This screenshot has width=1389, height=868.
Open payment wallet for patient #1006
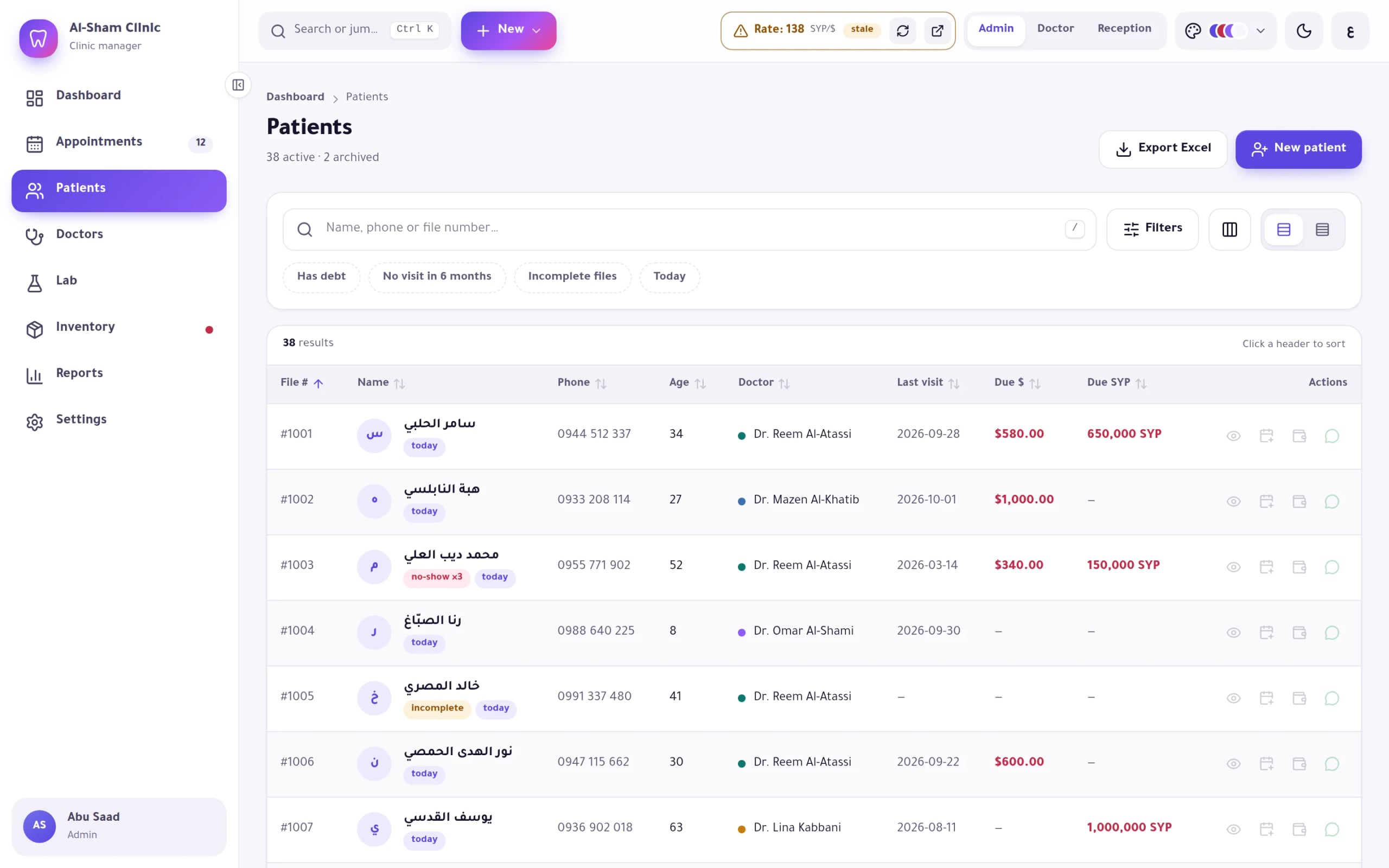[1299, 763]
